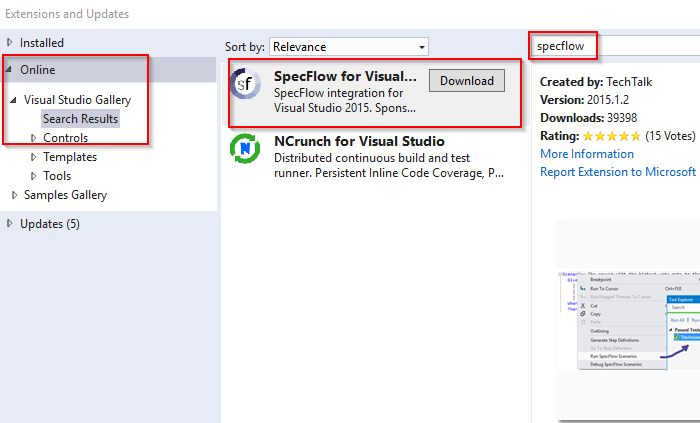Click the Downloads 39398 text
700x423 pixels.
(588, 118)
